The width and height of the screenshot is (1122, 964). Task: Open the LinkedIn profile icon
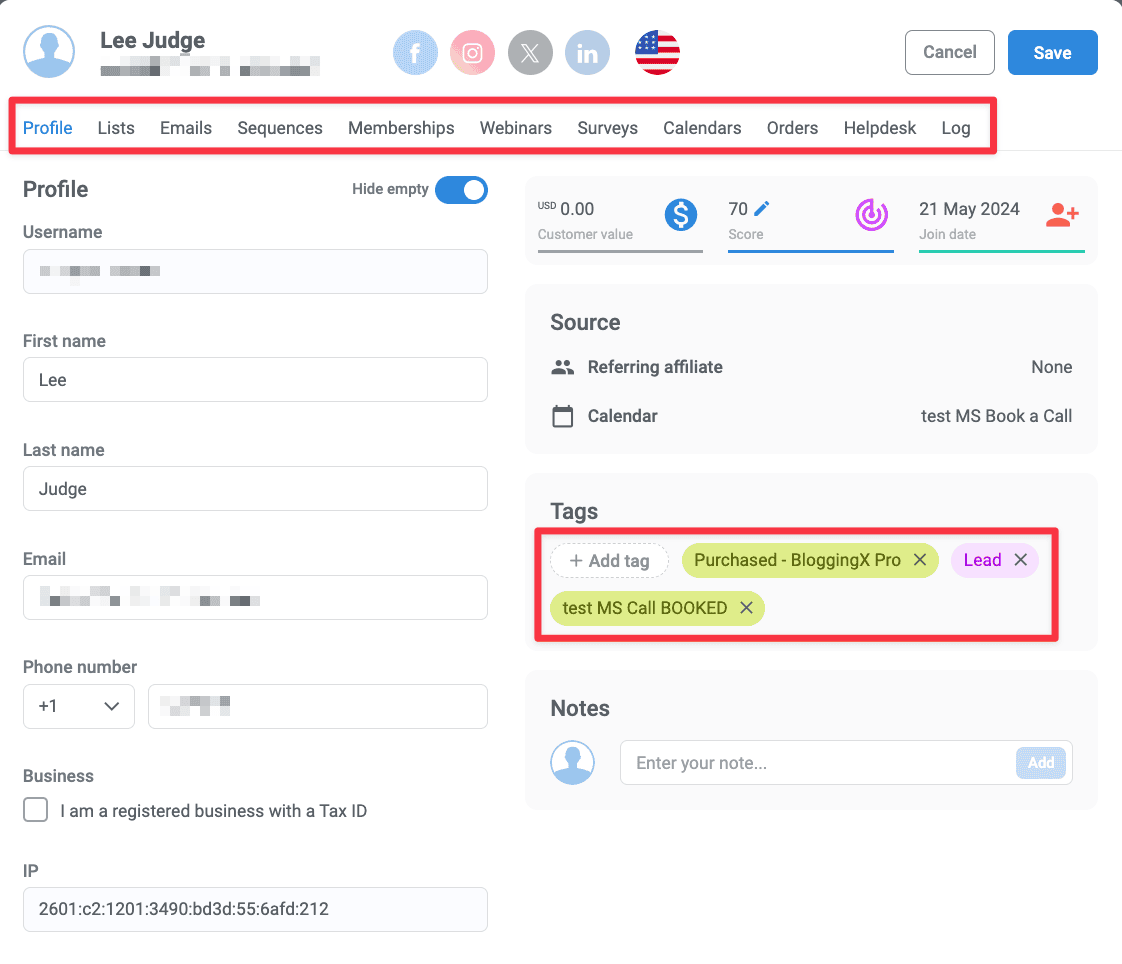pyautogui.click(x=587, y=52)
